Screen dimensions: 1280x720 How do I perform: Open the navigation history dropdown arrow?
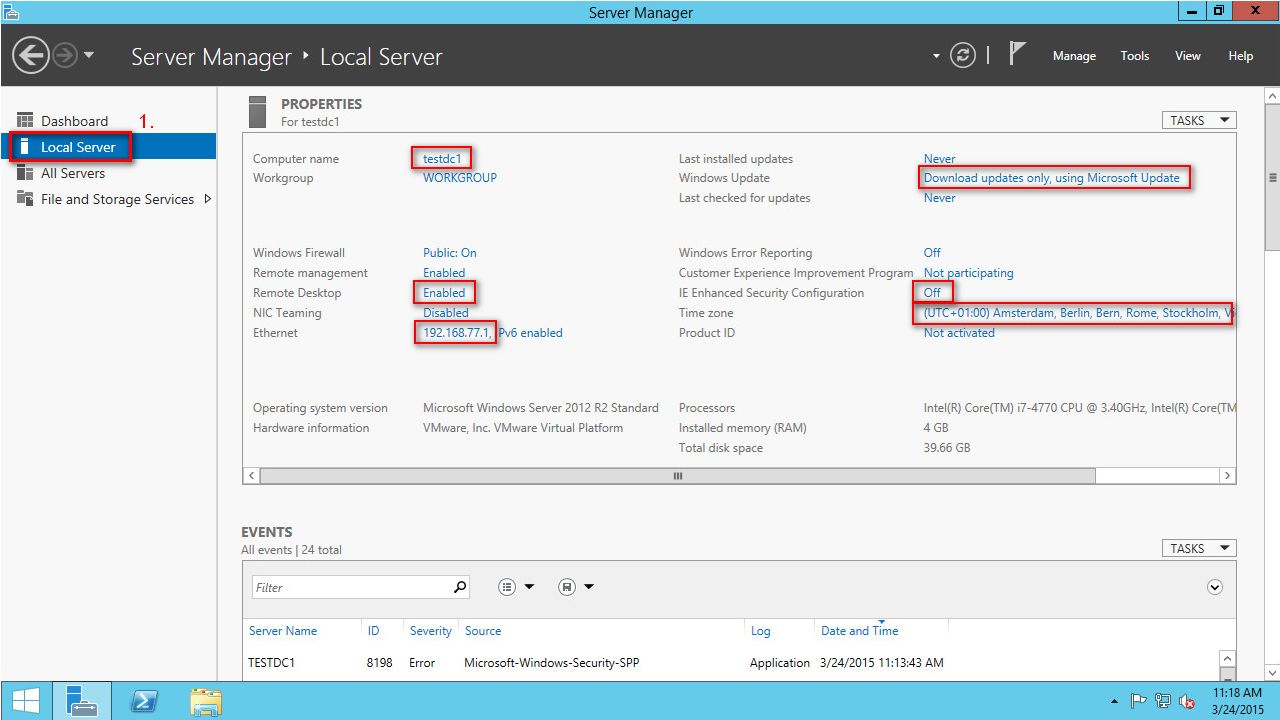click(x=89, y=55)
